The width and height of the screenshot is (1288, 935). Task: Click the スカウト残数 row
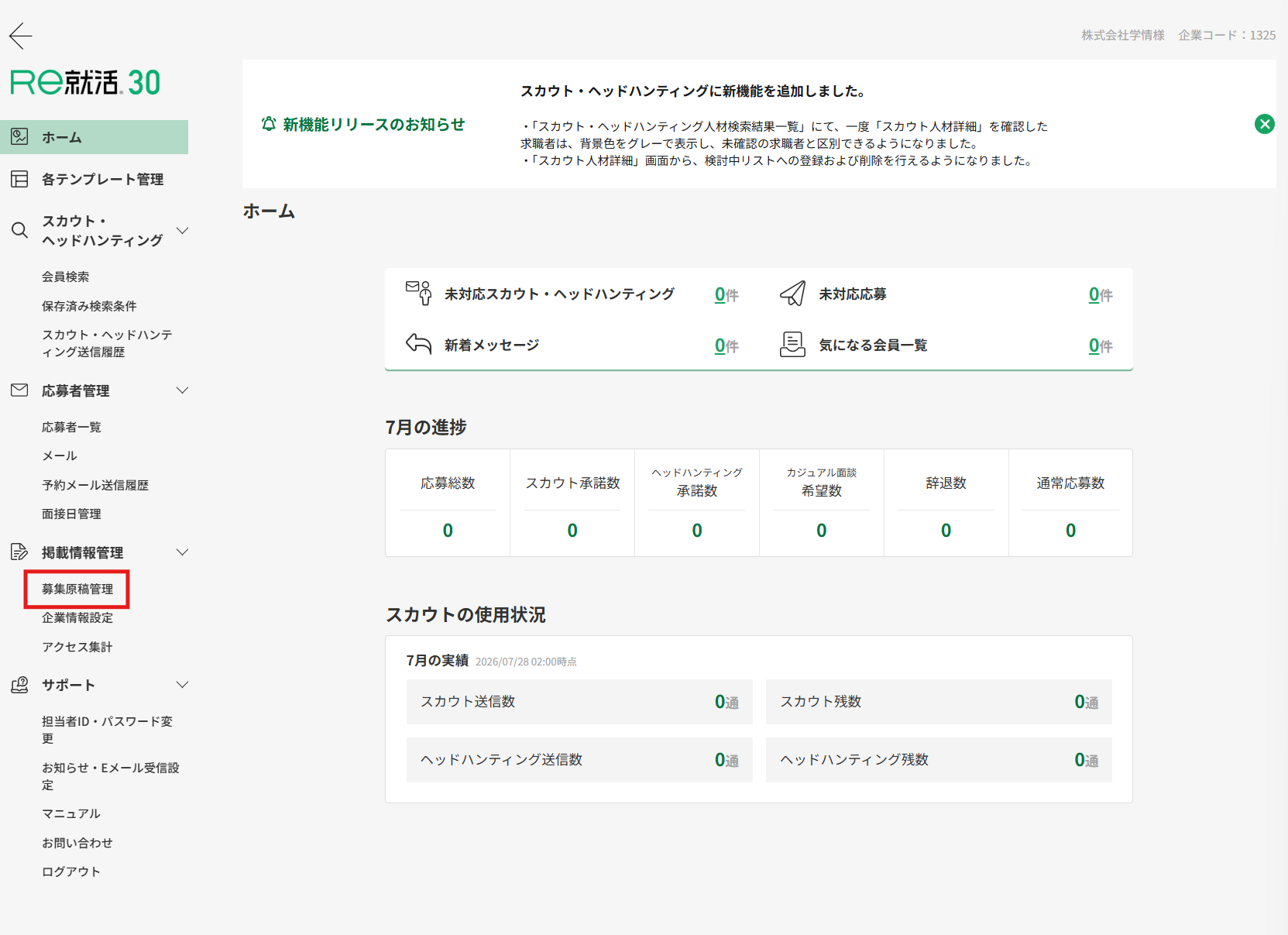coord(939,702)
